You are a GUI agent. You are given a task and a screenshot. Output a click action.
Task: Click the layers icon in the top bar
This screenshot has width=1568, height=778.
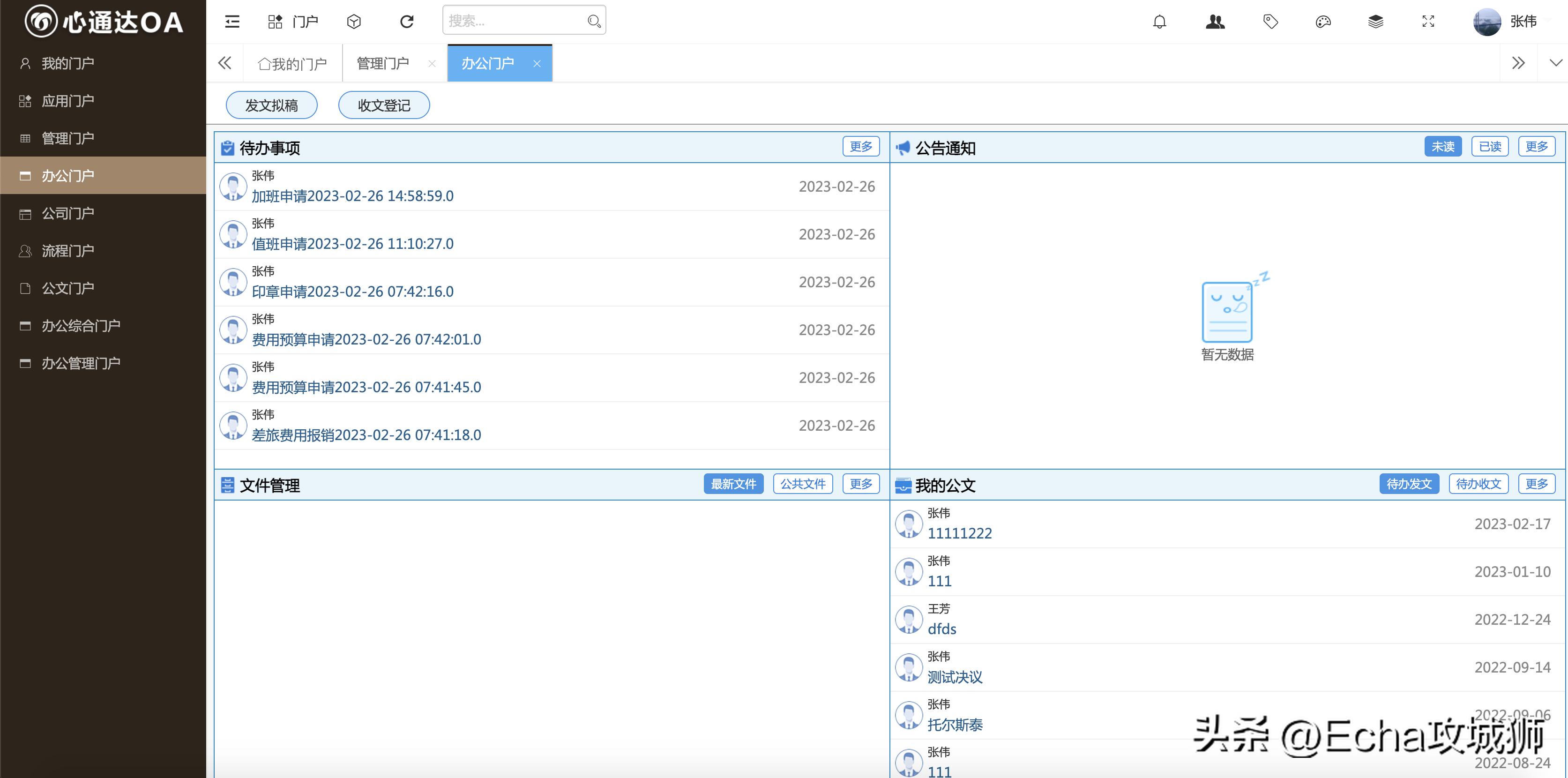(1375, 21)
